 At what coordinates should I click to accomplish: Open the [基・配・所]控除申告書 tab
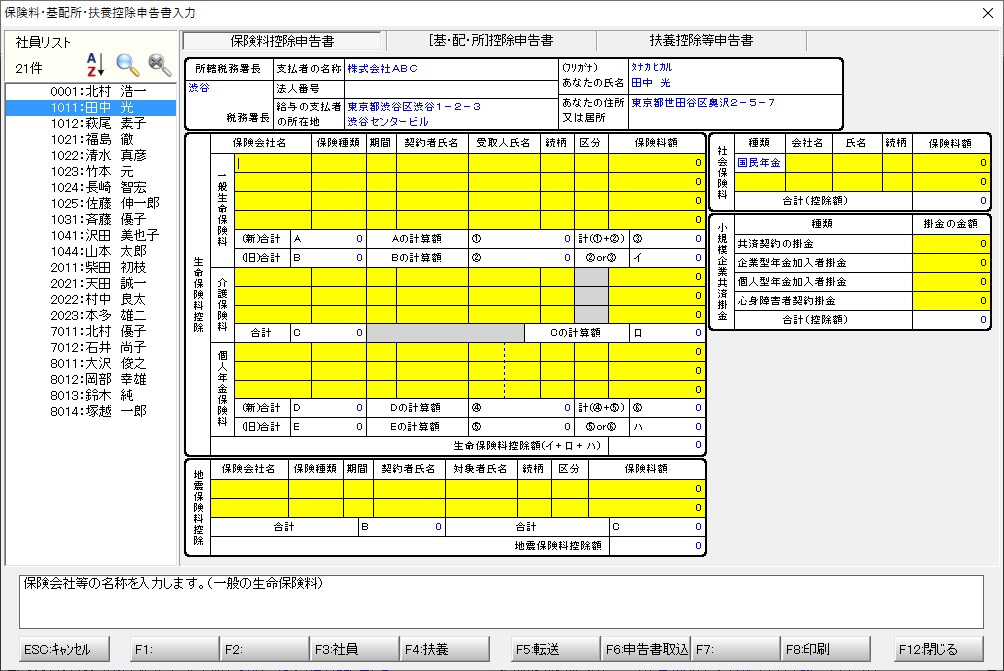pyautogui.click(x=491, y=40)
